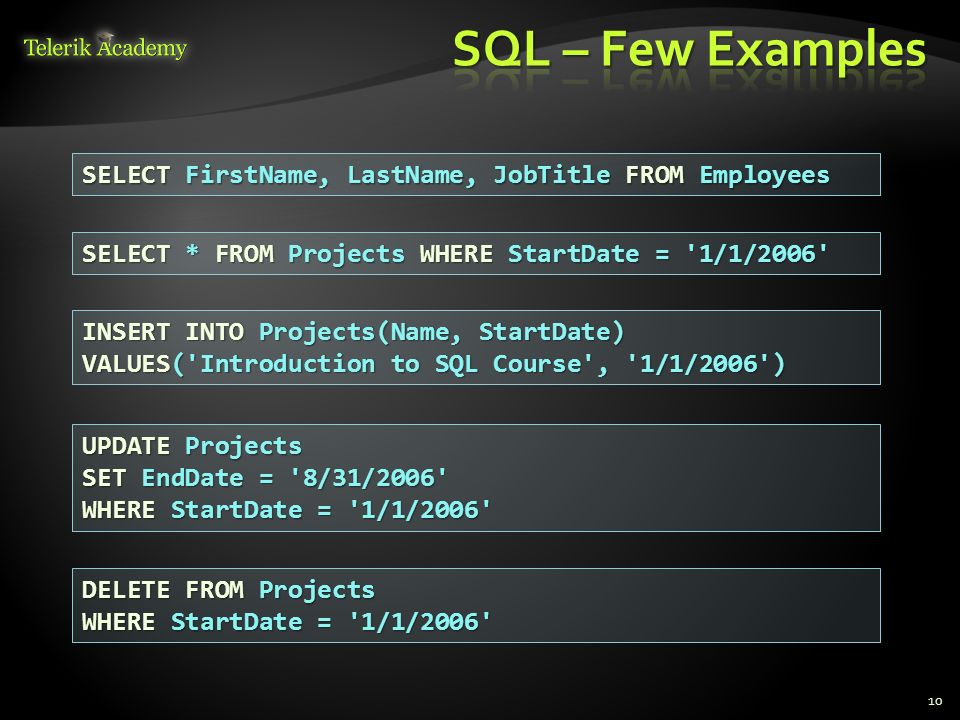Viewport: 960px width, 720px height.
Task: Click the WHERE keyword in second query
Action: pos(456,253)
